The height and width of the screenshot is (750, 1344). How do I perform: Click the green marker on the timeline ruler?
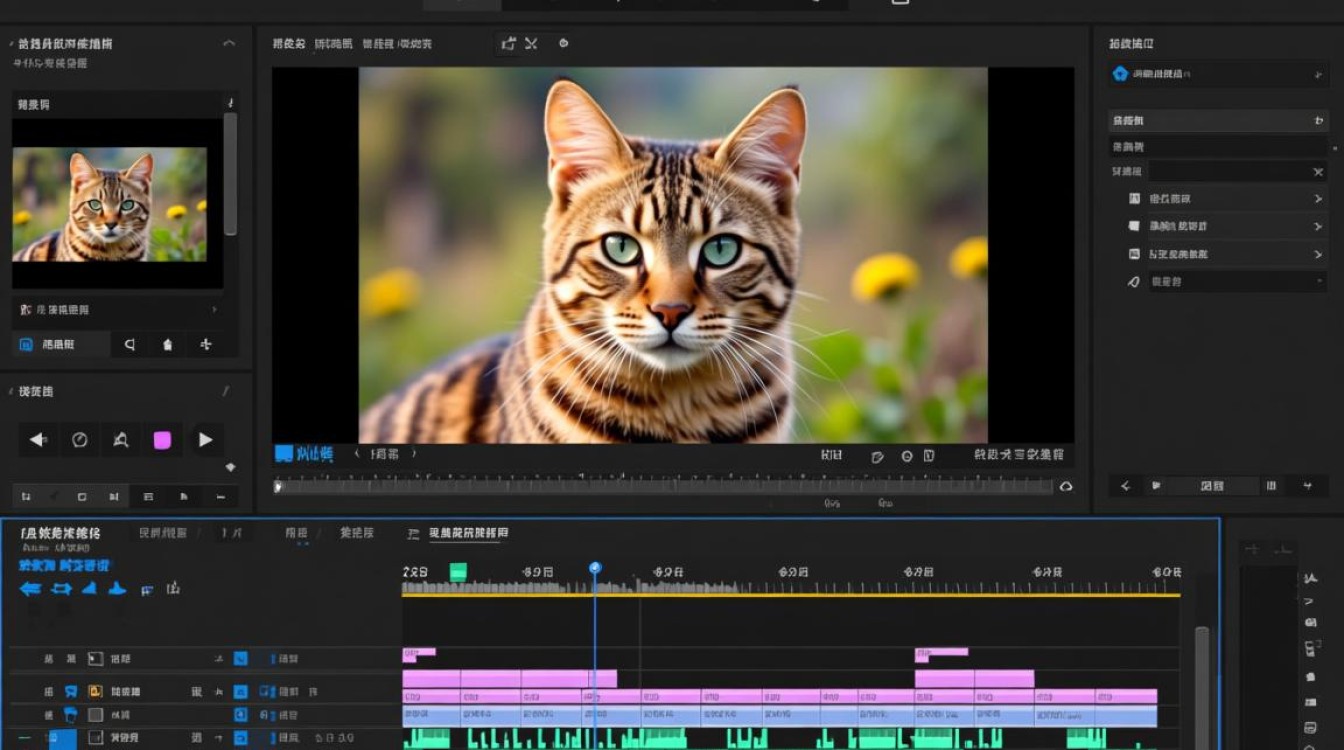(x=458, y=572)
